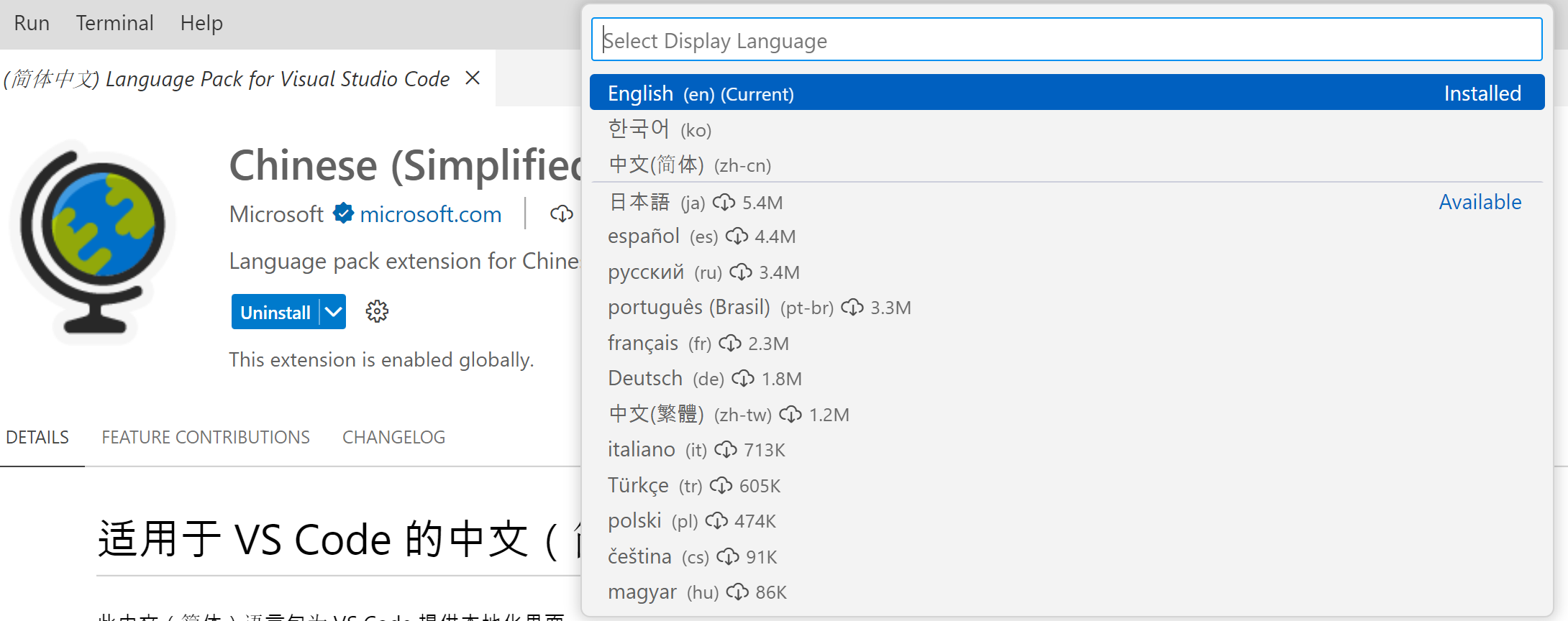Select 日本語 (ja) from available languages
The width and height of the screenshot is (1568, 621).
[1067, 202]
